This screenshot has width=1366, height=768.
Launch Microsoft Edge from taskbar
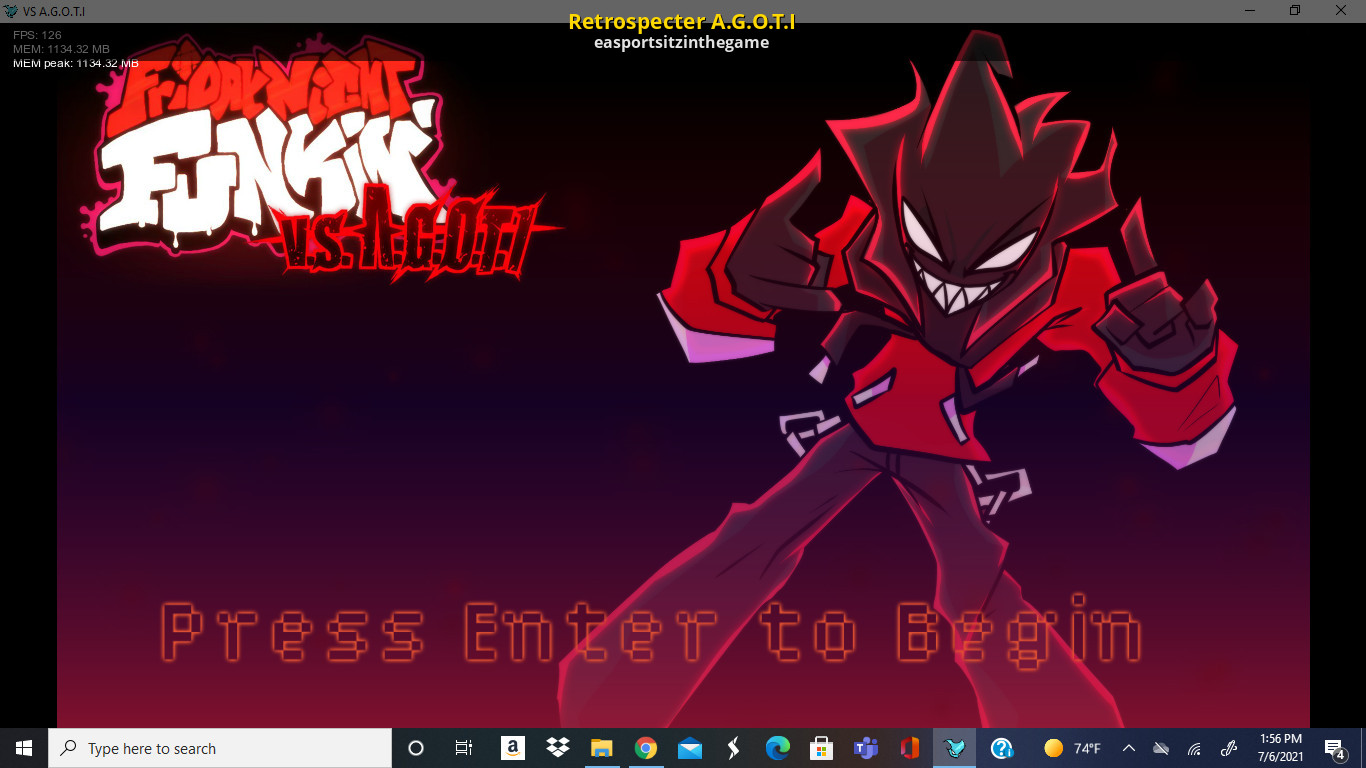tap(777, 748)
